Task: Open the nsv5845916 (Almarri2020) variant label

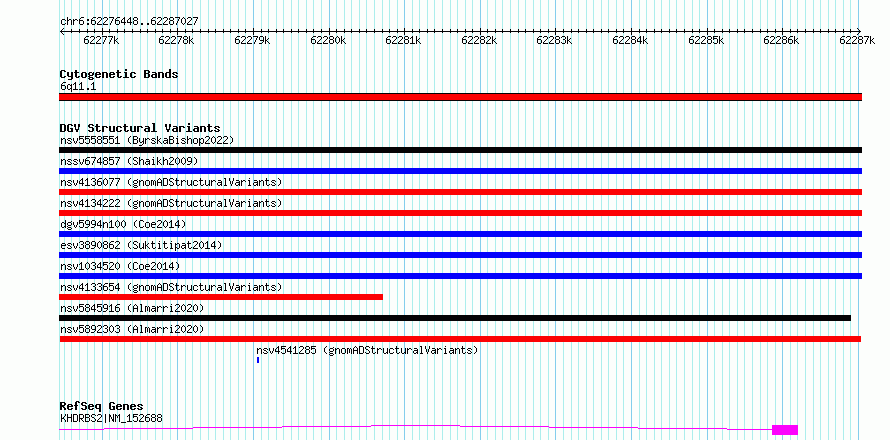Action: (x=132, y=308)
